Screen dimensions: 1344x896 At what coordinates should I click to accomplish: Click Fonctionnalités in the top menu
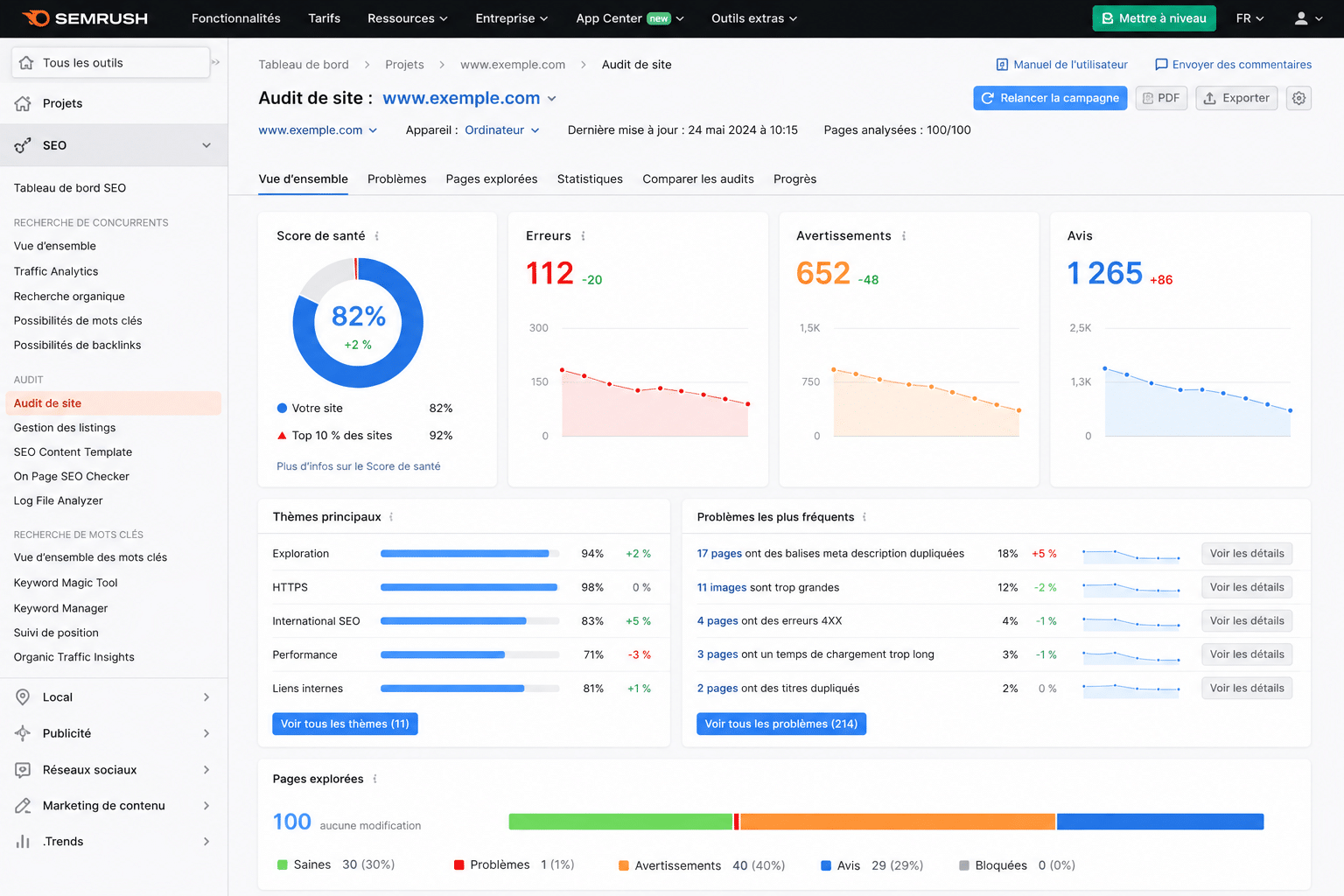pyautogui.click(x=236, y=18)
